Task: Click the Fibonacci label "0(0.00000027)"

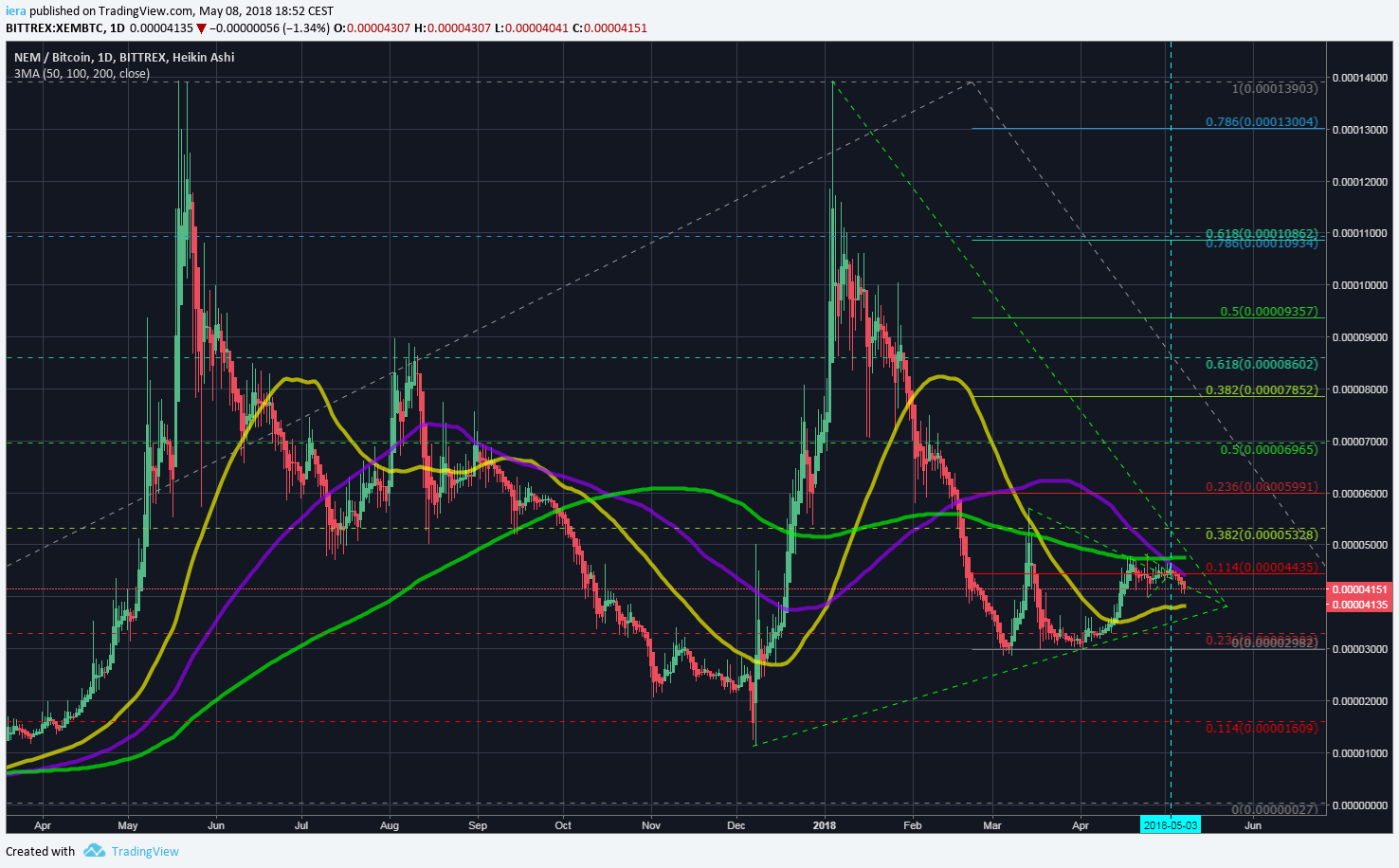Action: click(1275, 809)
